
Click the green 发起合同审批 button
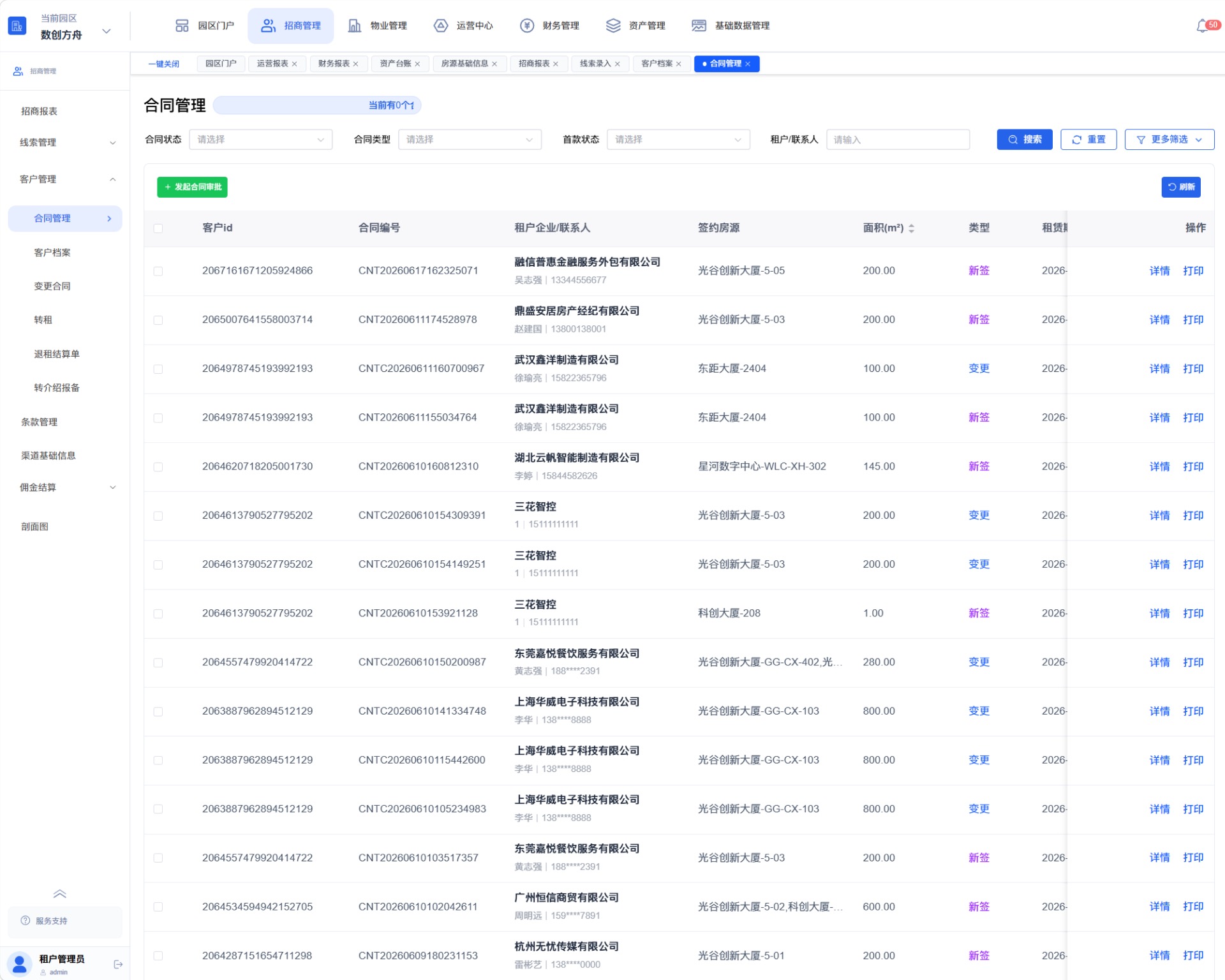[192, 187]
